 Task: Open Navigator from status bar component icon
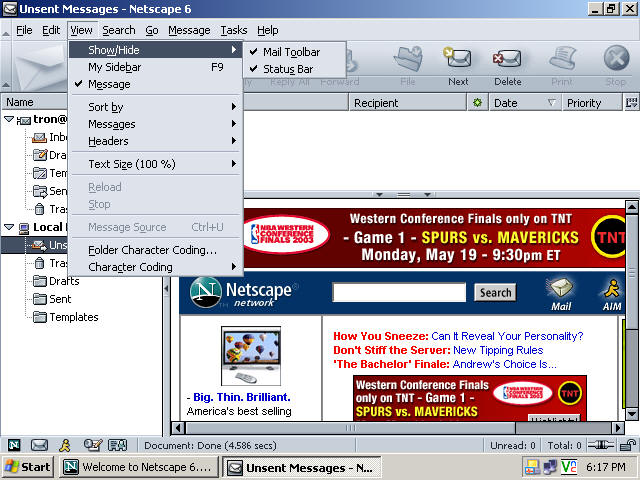pos(14,445)
